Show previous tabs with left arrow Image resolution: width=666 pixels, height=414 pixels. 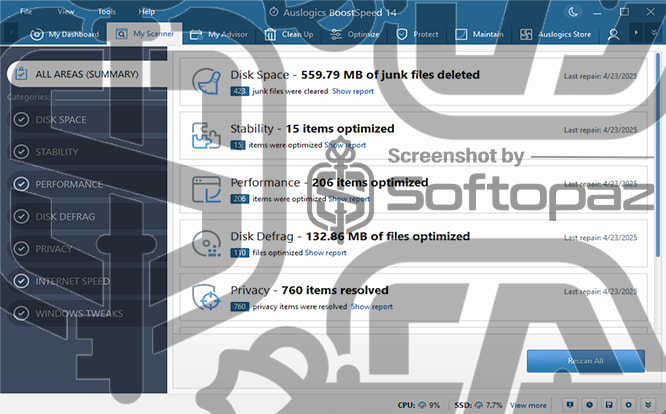coord(11,33)
